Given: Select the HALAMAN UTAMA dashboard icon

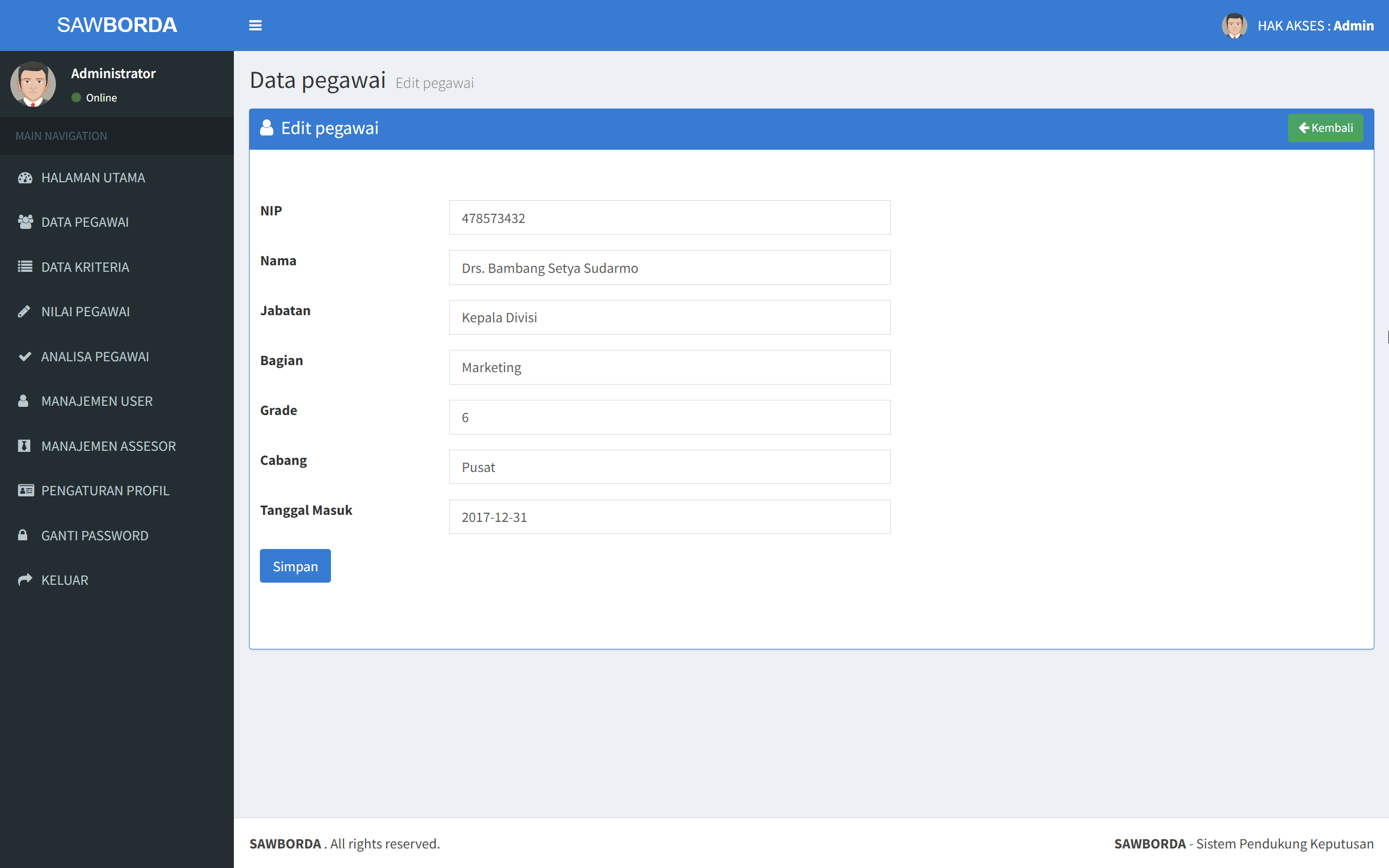Looking at the screenshot, I should [x=26, y=177].
